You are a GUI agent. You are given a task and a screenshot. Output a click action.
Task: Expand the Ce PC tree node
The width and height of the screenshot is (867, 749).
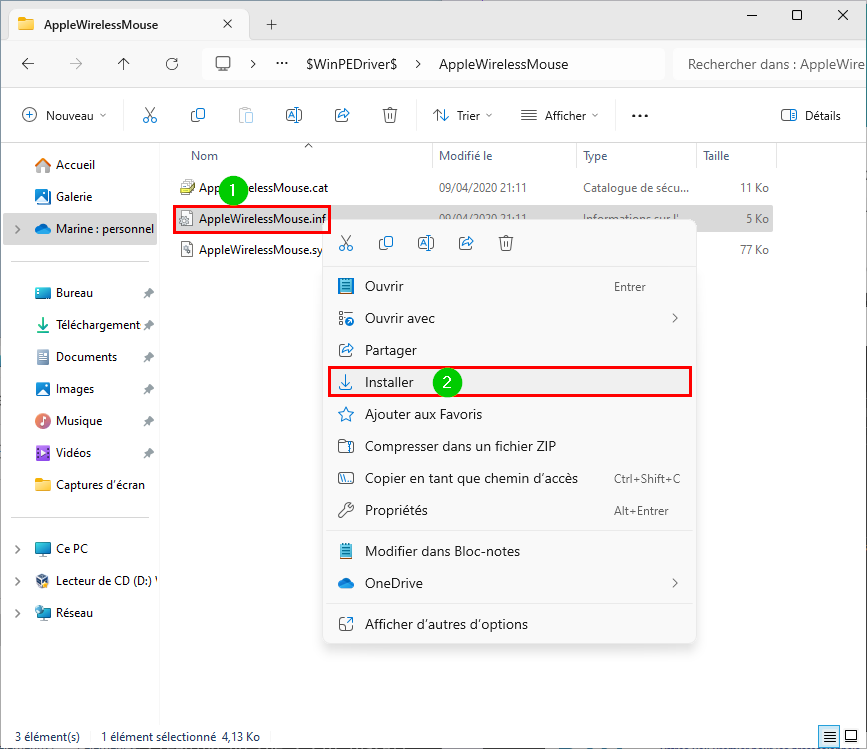coord(18,549)
